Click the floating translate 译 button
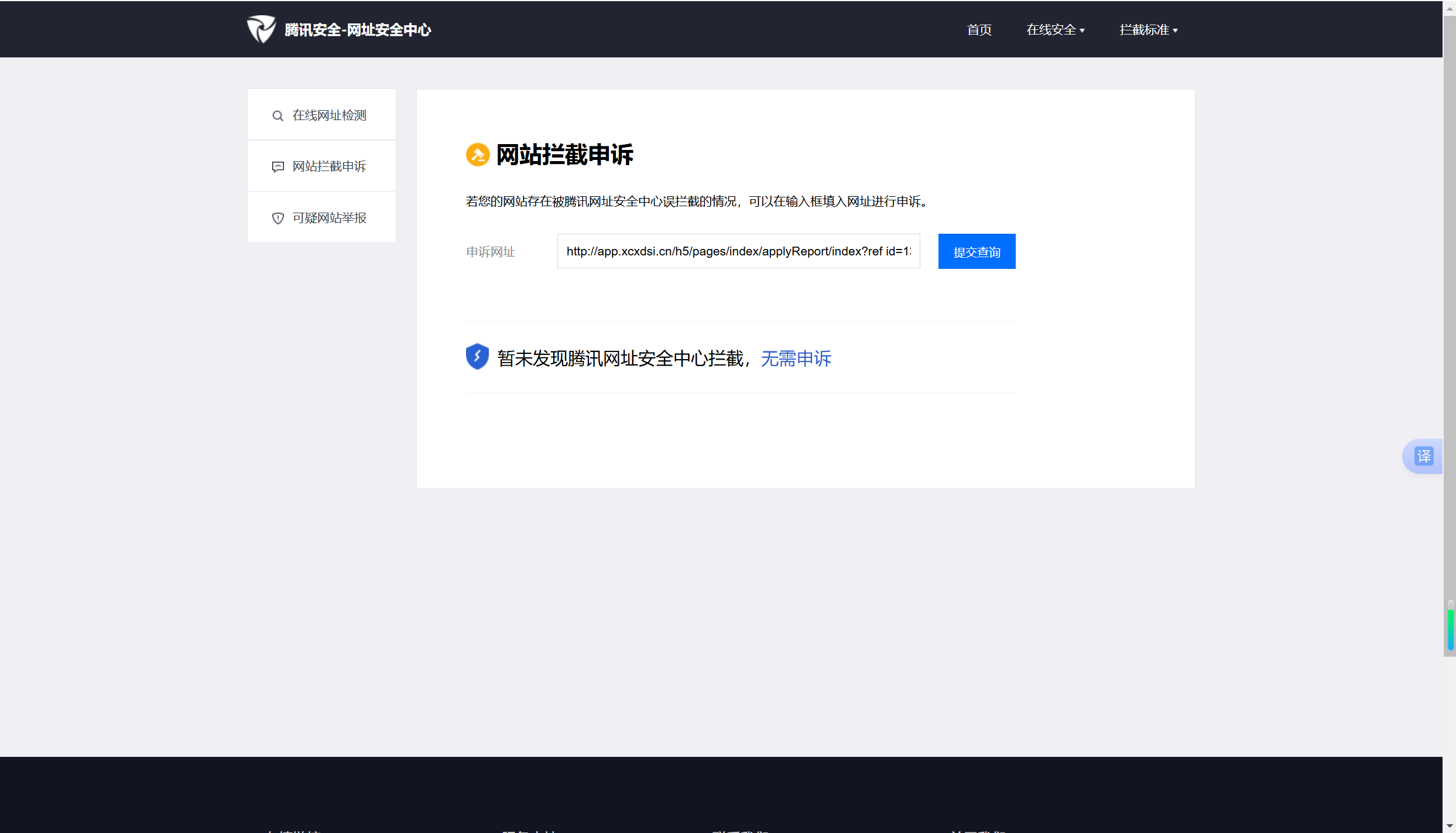The image size is (1456, 833). pos(1423,456)
